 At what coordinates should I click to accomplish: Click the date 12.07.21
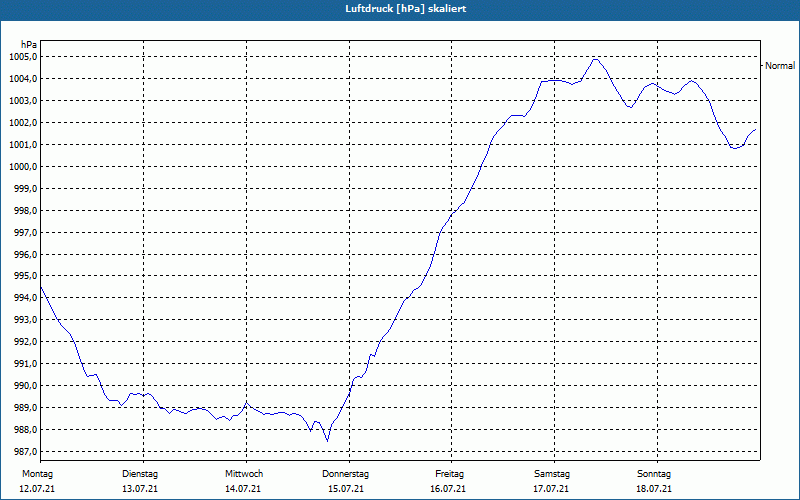[37, 489]
